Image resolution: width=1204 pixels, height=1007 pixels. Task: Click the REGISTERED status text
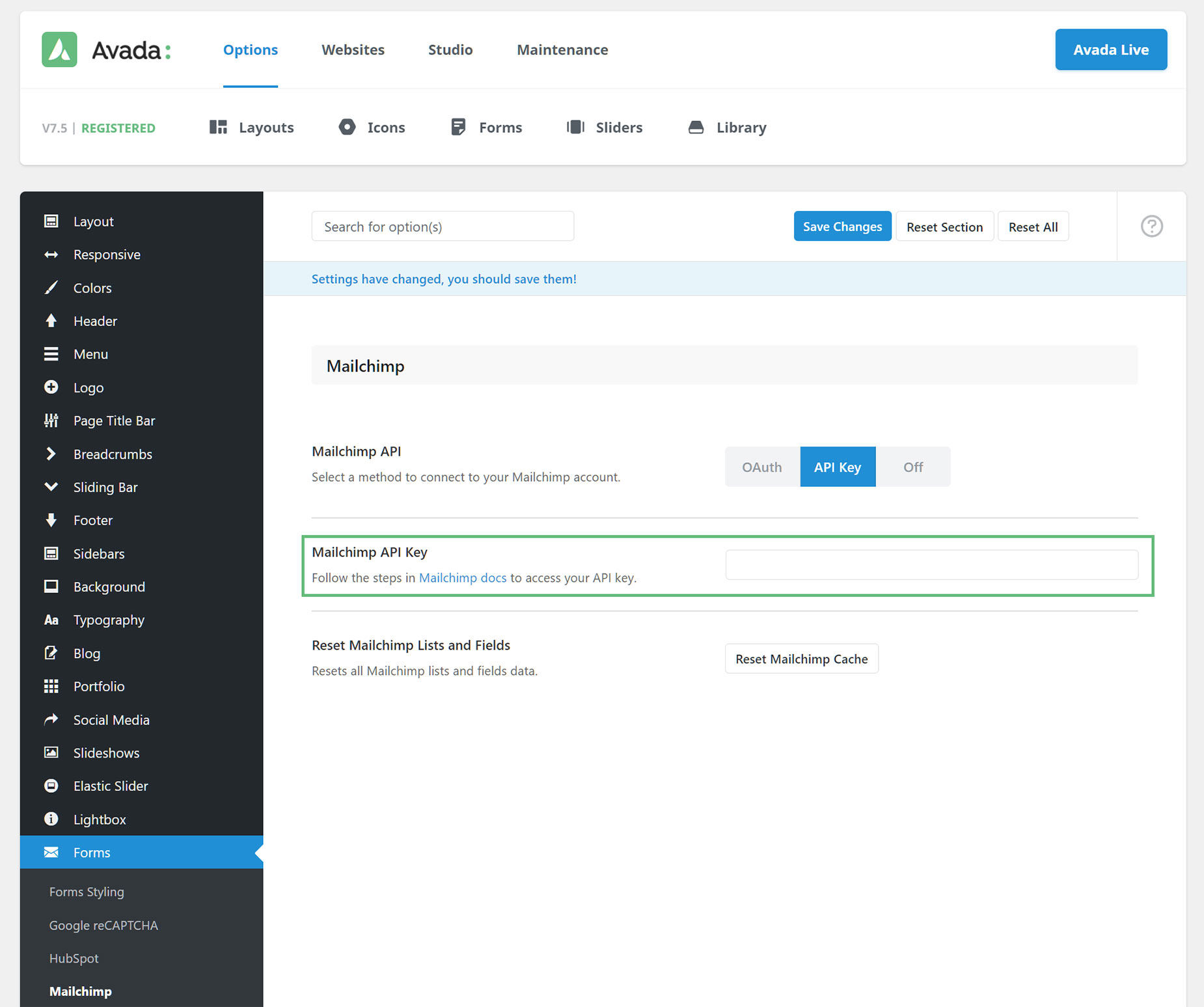pyautogui.click(x=118, y=128)
